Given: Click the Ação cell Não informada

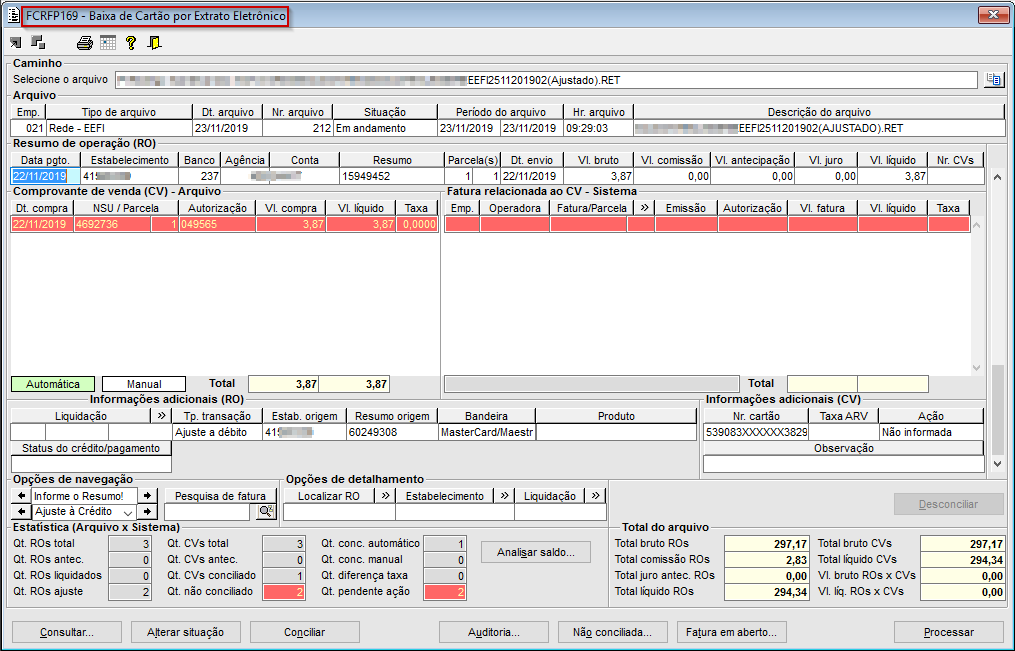Looking at the screenshot, I should 931,432.
